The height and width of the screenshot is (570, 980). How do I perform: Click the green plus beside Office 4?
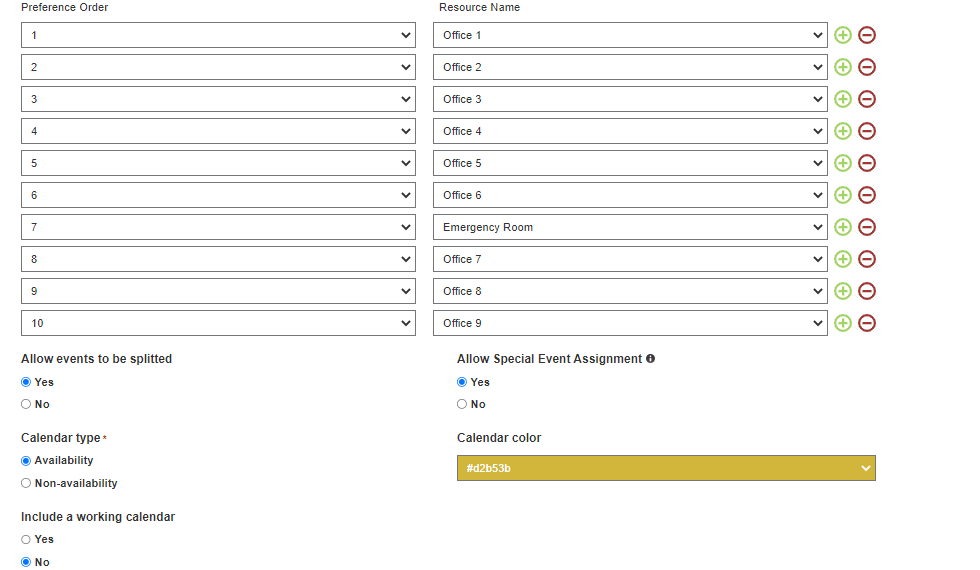click(x=842, y=131)
